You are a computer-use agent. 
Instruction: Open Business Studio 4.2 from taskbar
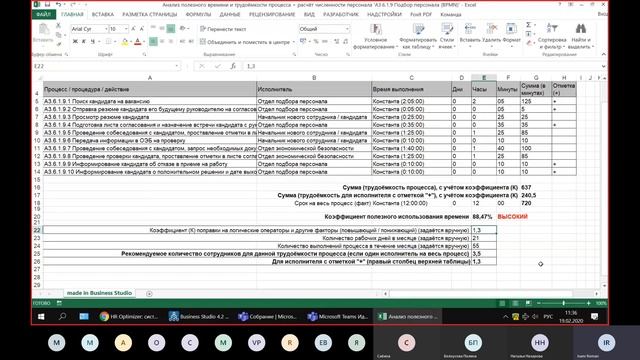tap(199, 316)
